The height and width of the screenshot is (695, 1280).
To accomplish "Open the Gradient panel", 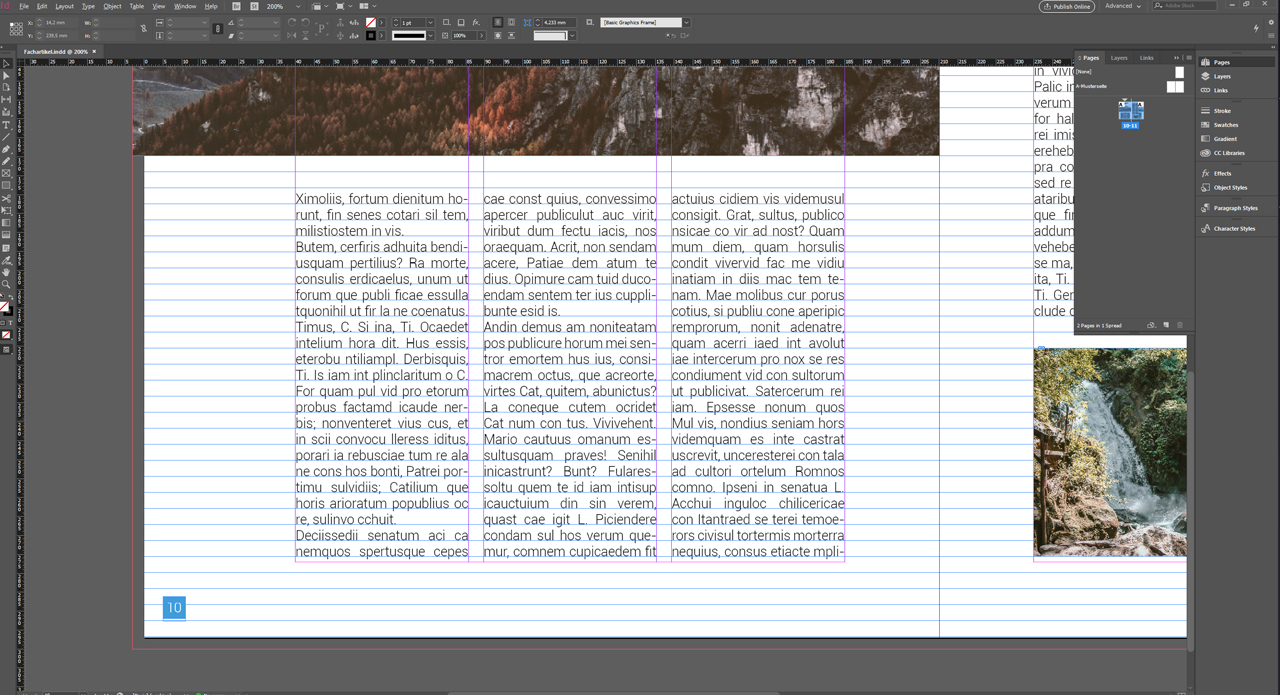I will (x=1224, y=139).
